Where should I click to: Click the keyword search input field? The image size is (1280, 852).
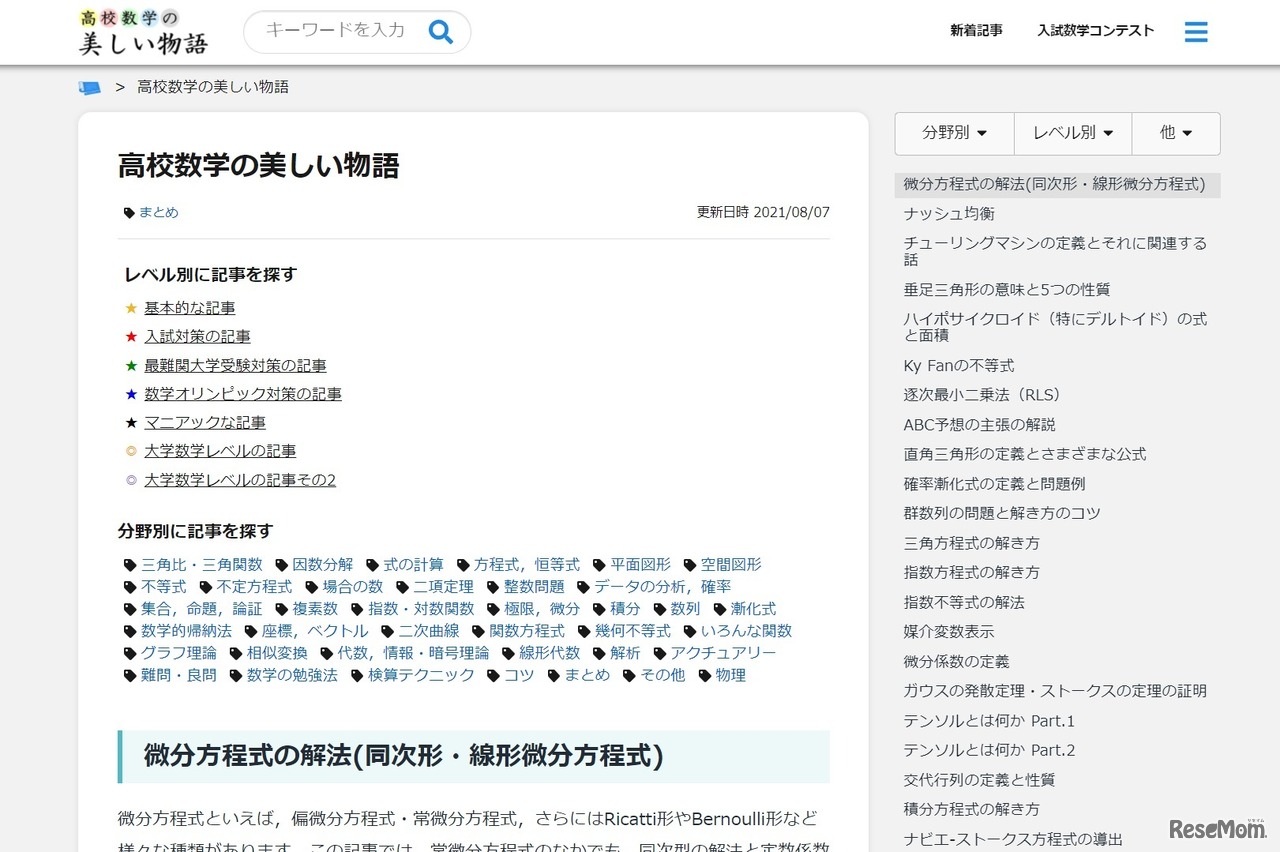coord(340,31)
